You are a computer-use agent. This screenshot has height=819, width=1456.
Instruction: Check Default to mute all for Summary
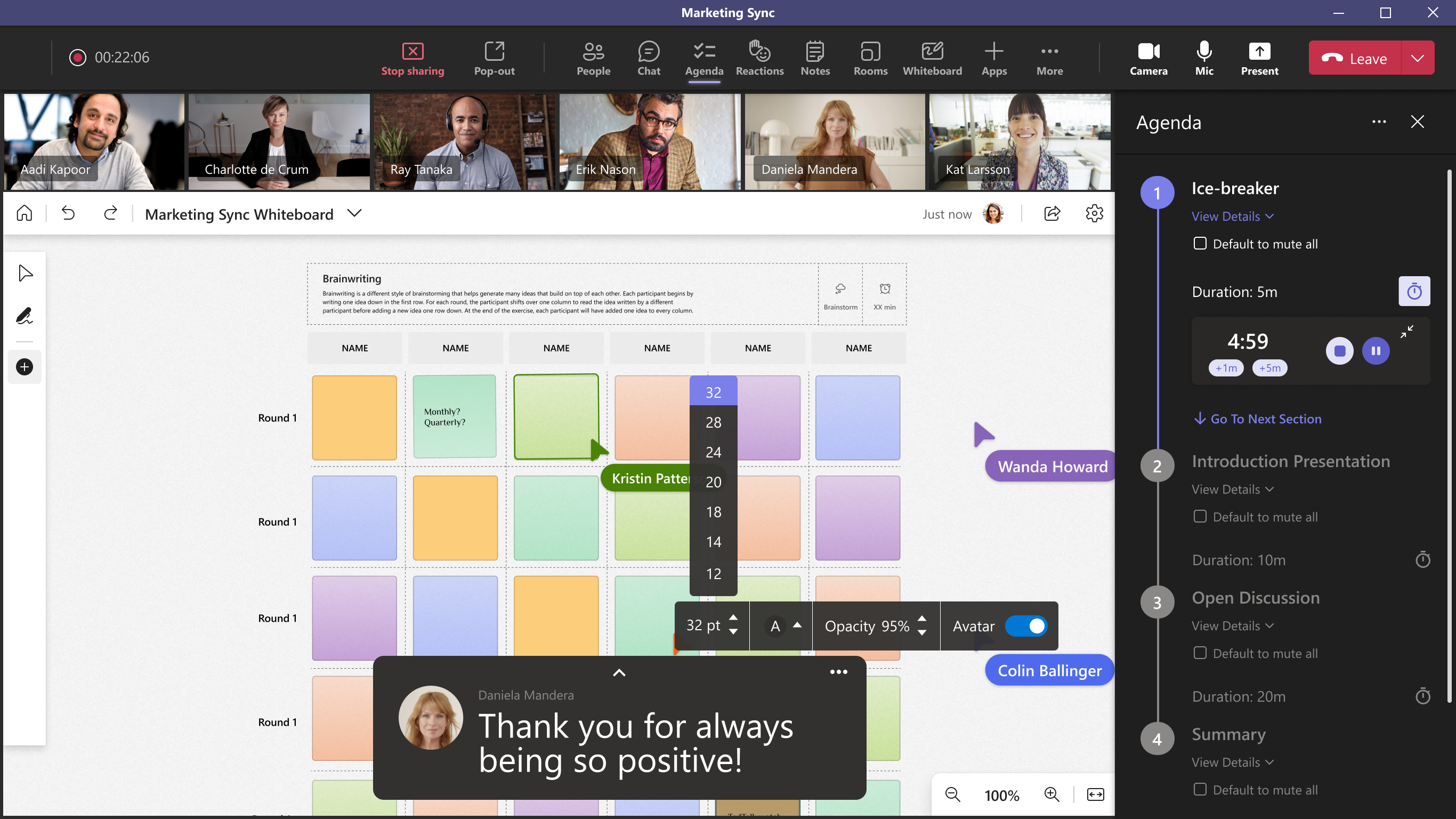(1200, 789)
